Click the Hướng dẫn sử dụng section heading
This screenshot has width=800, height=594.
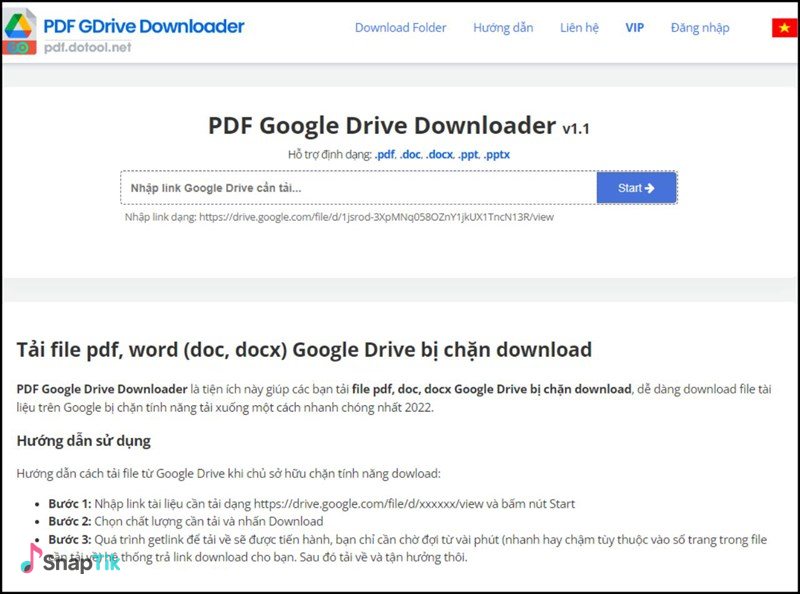[x=83, y=440]
